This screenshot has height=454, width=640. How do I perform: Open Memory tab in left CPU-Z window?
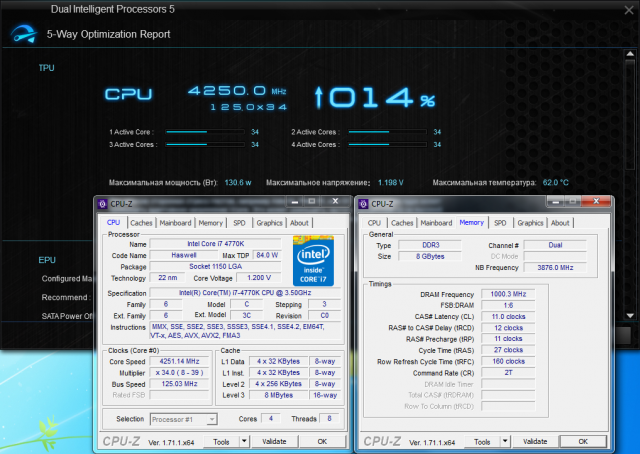[211, 223]
